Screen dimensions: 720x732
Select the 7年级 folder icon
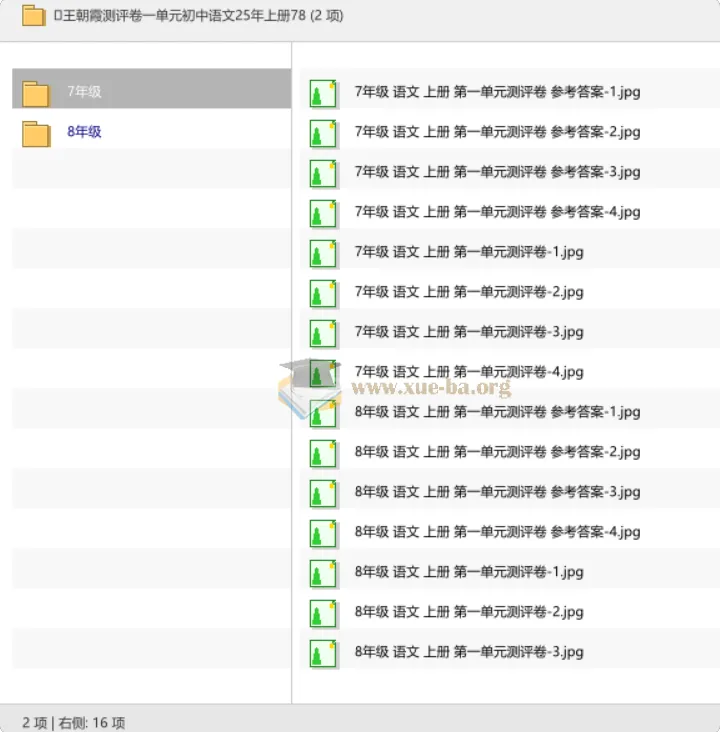pyautogui.click(x=35, y=93)
